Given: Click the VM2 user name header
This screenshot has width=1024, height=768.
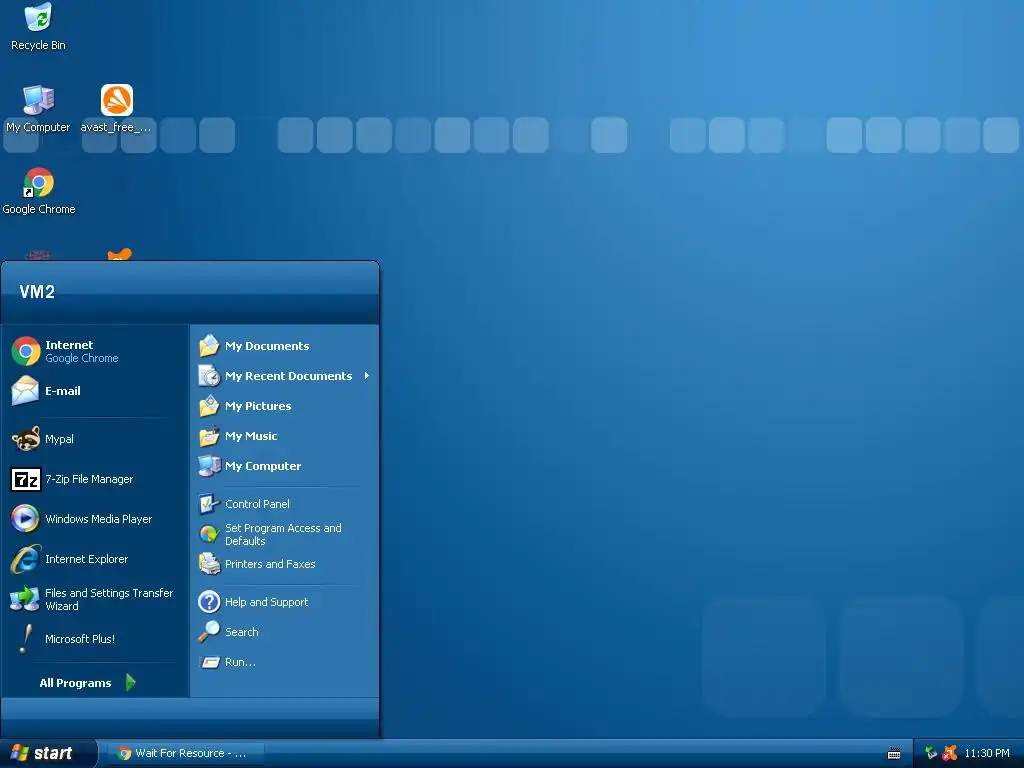Looking at the screenshot, I should click(x=37, y=291).
